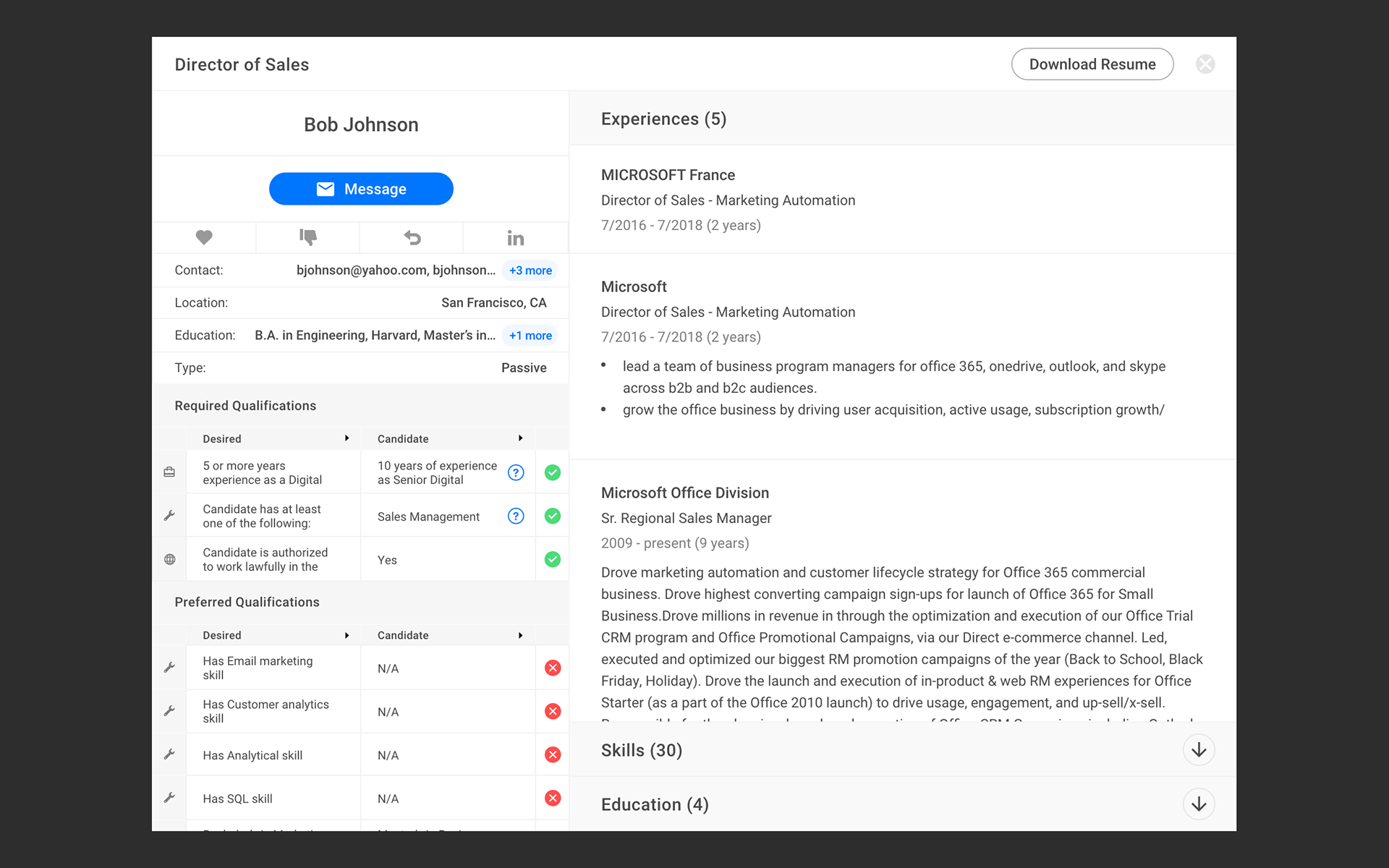Click Candidate column arrow in Preferred Qualifications

tap(521, 635)
